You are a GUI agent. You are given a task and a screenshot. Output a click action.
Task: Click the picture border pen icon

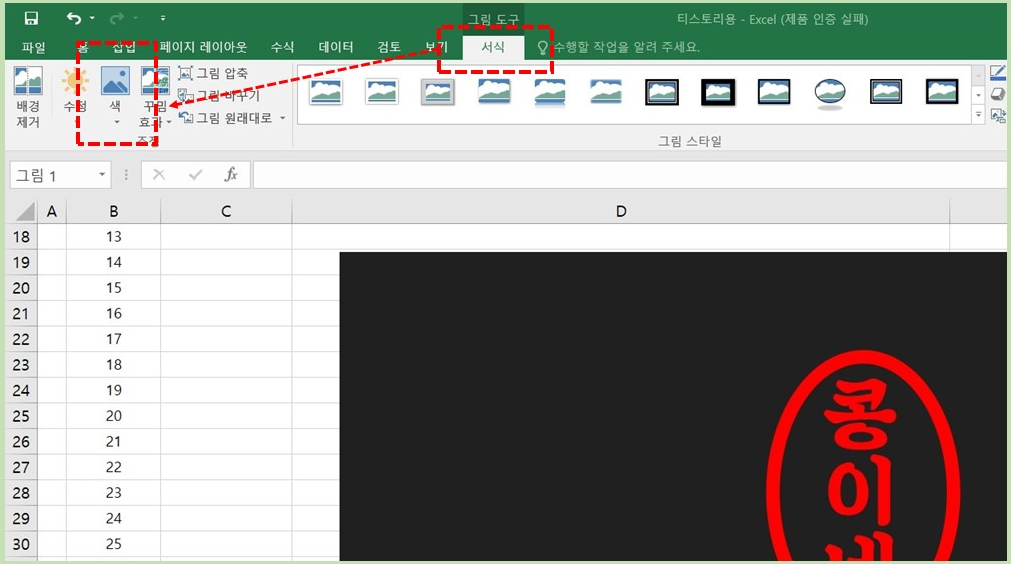coord(997,72)
